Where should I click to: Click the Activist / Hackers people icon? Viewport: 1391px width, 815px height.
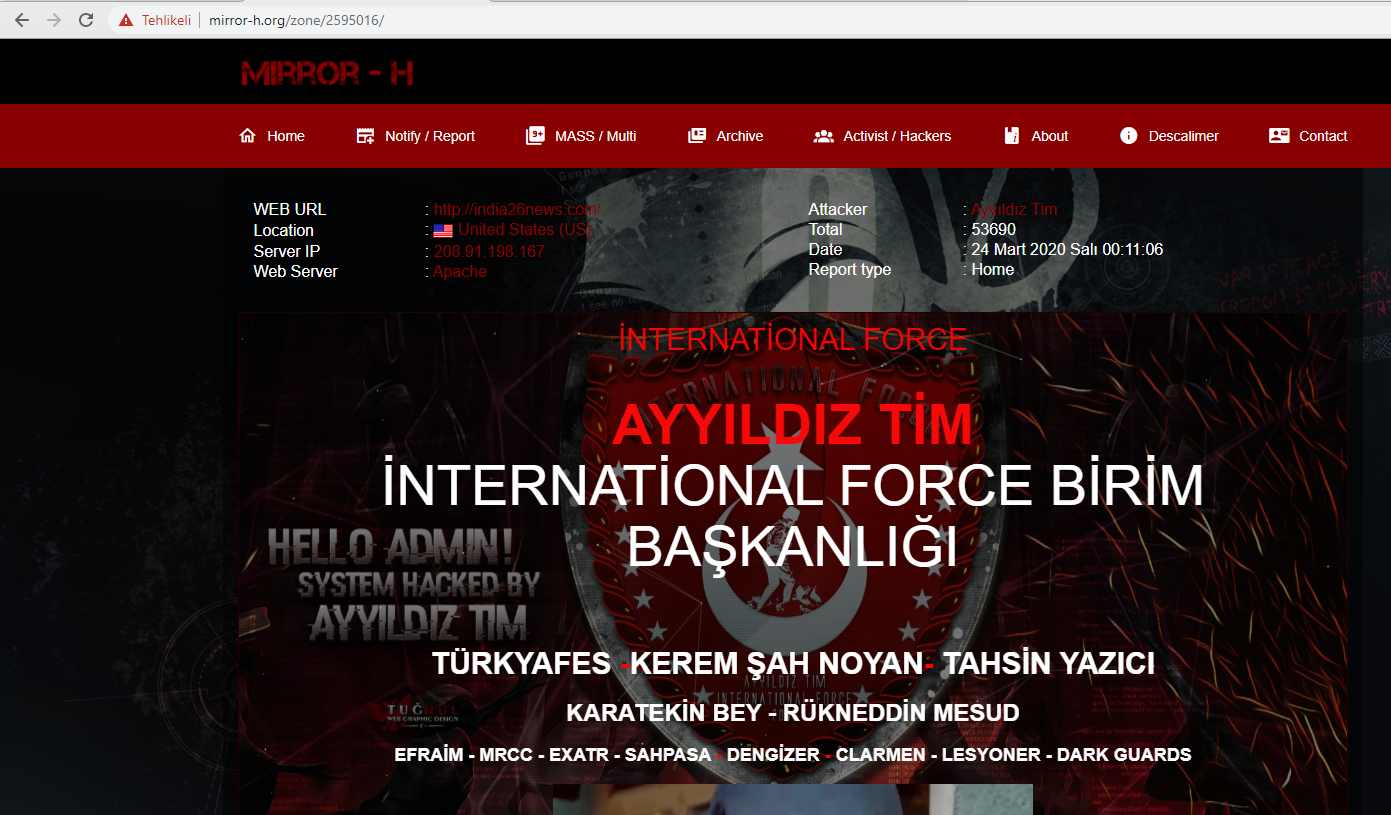point(824,136)
